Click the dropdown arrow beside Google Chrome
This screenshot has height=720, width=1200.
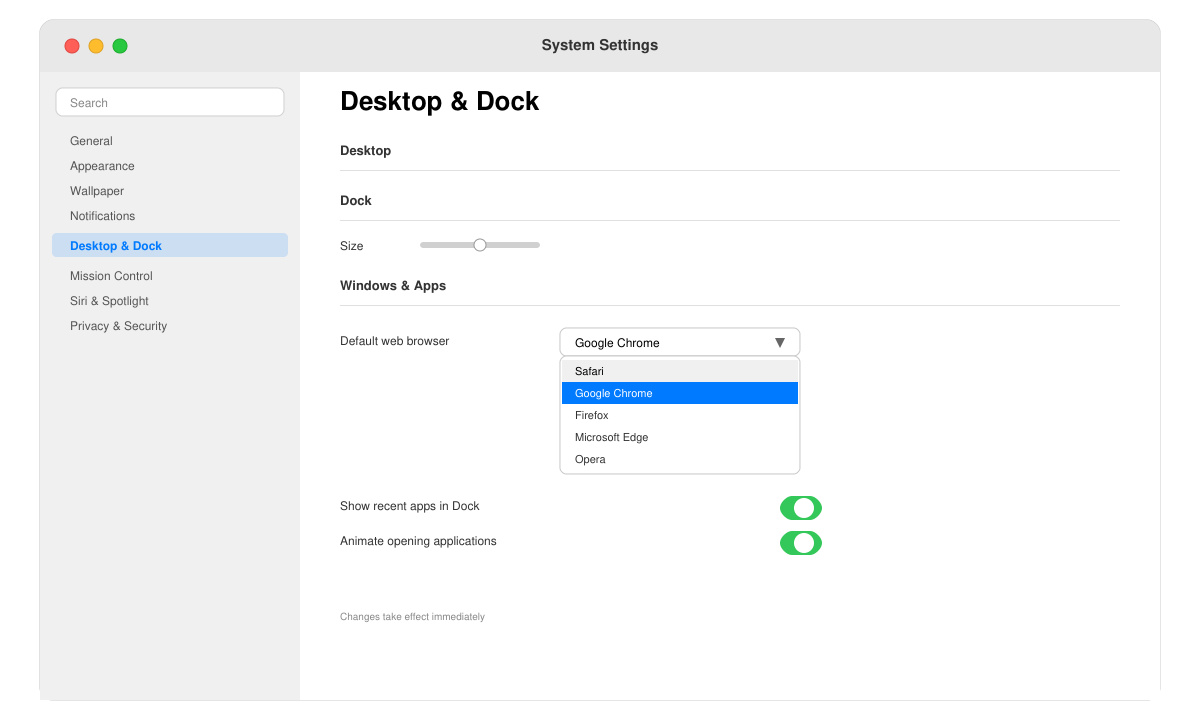780,342
